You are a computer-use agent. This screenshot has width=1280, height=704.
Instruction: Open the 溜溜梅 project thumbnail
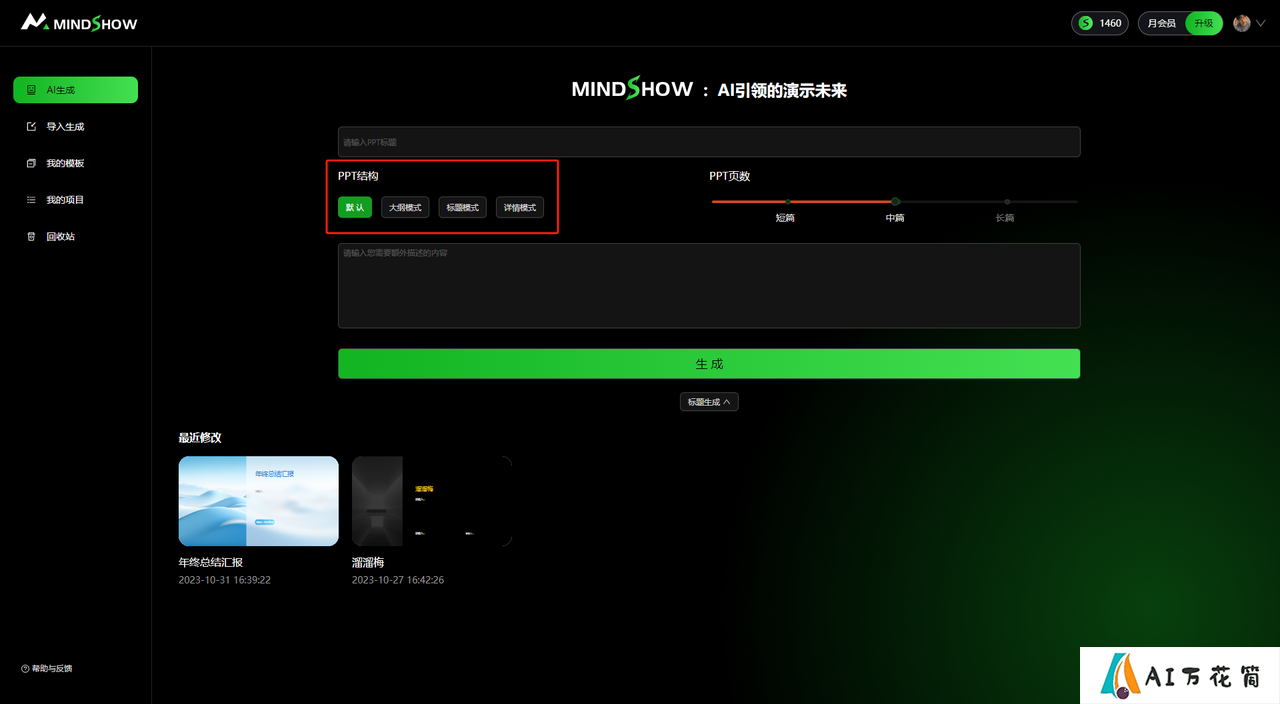click(432, 501)
